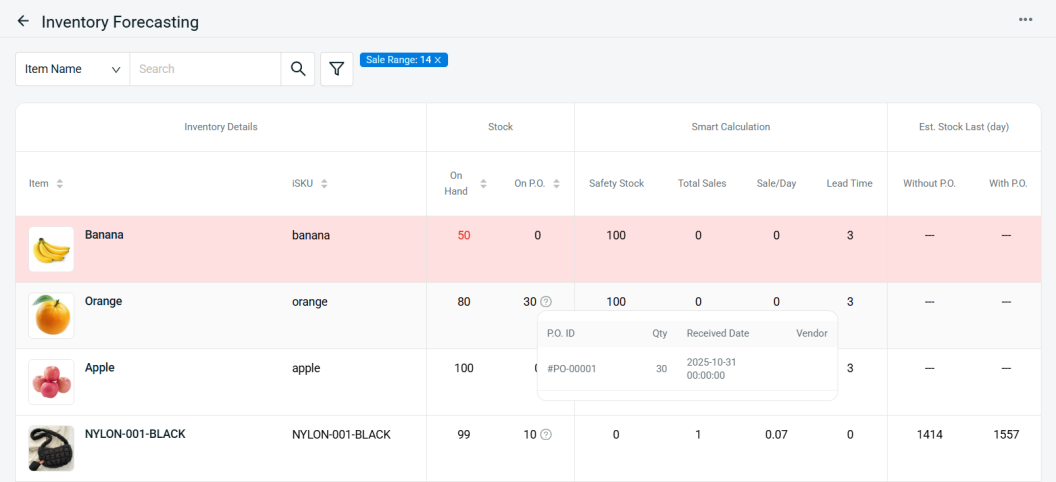Click the NYLON-001-BLACK On P.O. info icon
The image size is (1056, 482).
click(546, 435)
